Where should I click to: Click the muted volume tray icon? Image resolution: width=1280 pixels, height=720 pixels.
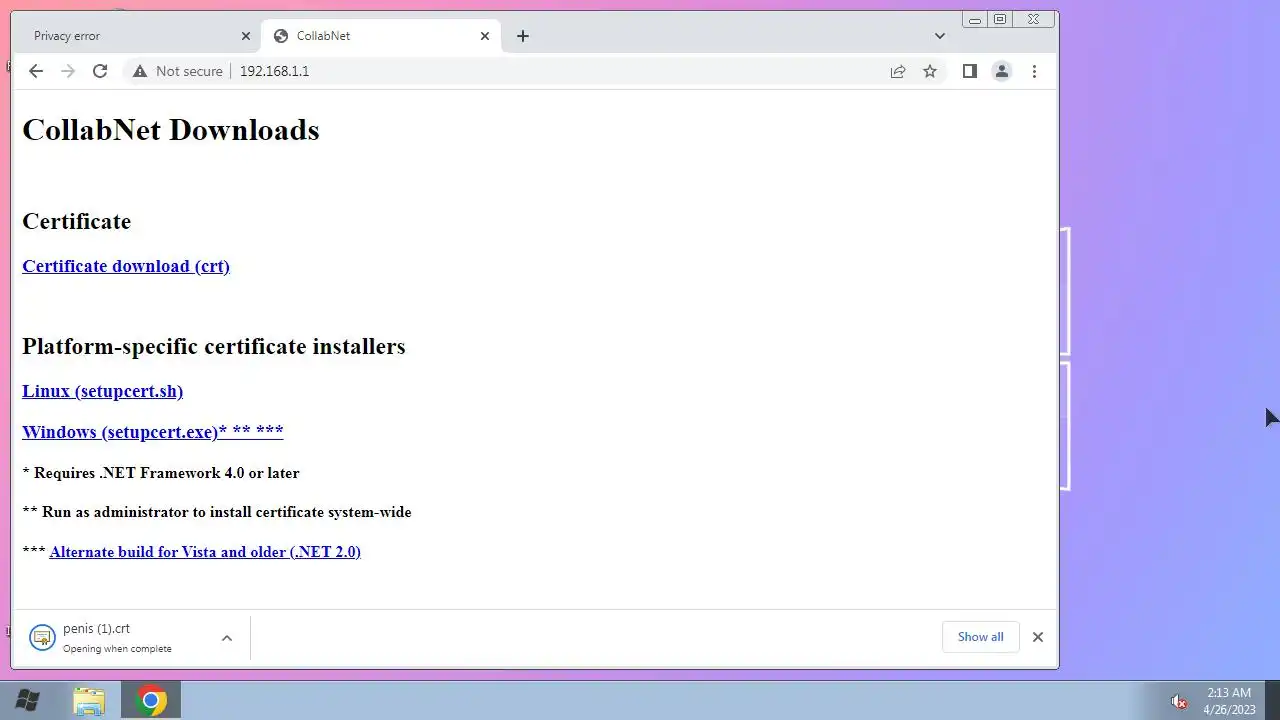coord(1179,702)
